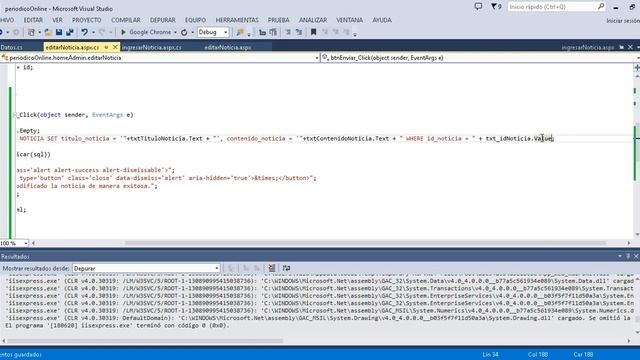Pin the editarNoticia.aspx.cs tab
640x360 pixels.
(107, 47)
